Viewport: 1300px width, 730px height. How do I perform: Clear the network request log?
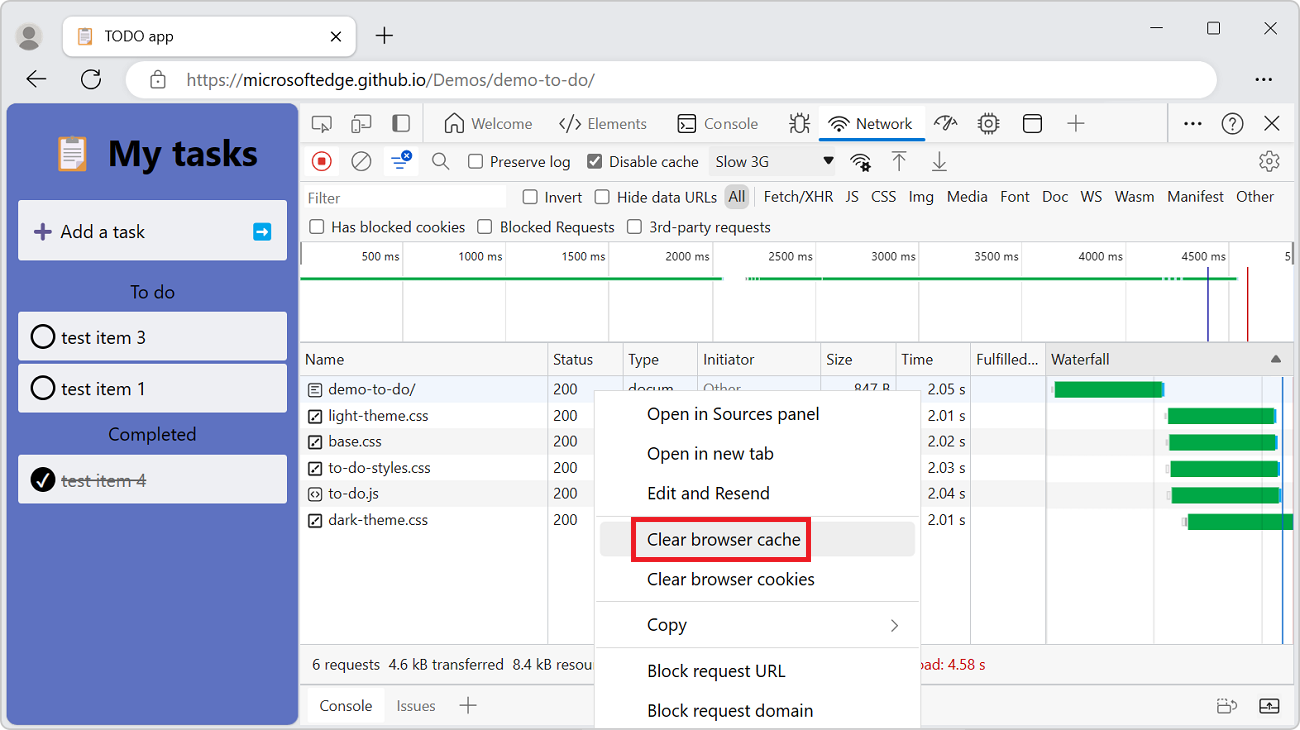(361, 161)
